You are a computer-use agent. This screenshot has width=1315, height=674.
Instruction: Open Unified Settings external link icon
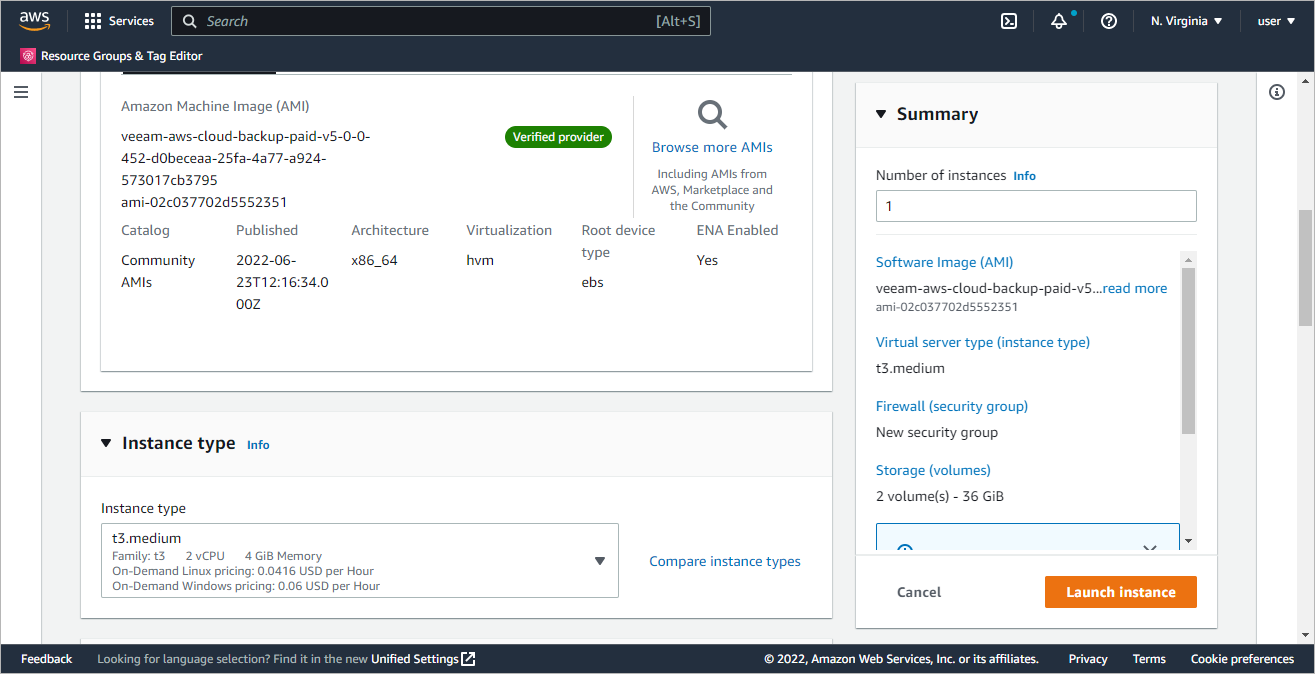coord(469,659)
